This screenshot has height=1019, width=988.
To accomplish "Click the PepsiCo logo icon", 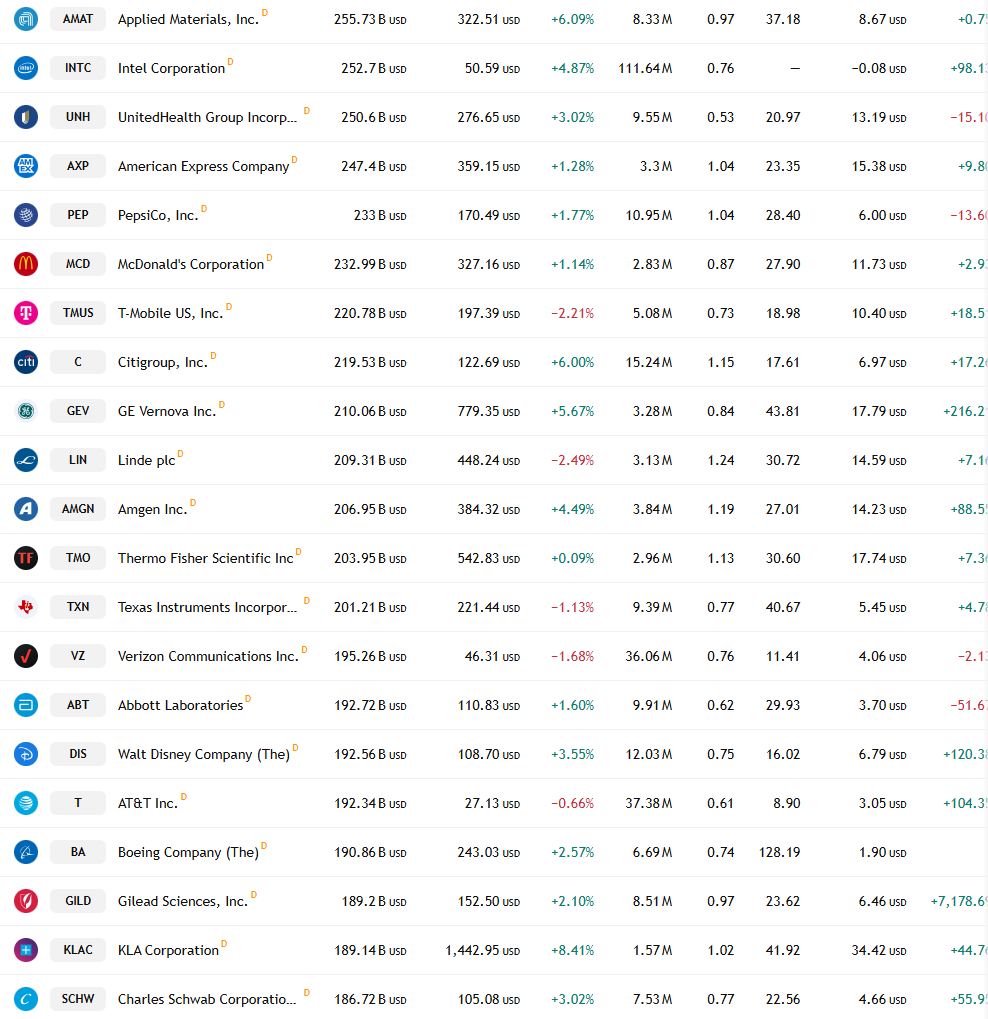I will coord(26,214).
